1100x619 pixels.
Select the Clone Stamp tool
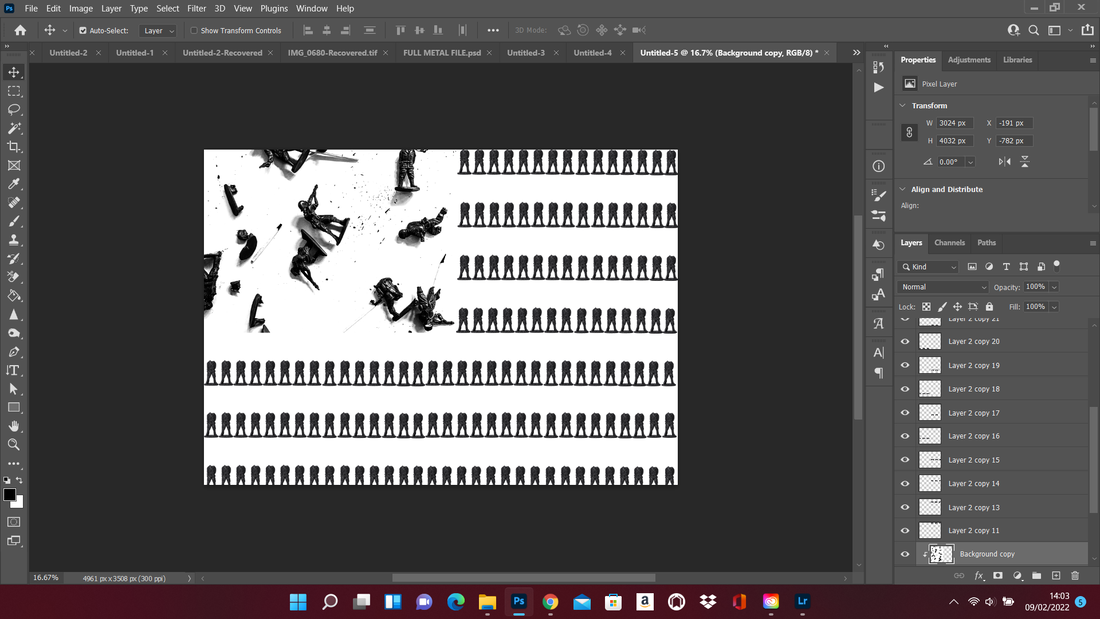pos(13,240)
